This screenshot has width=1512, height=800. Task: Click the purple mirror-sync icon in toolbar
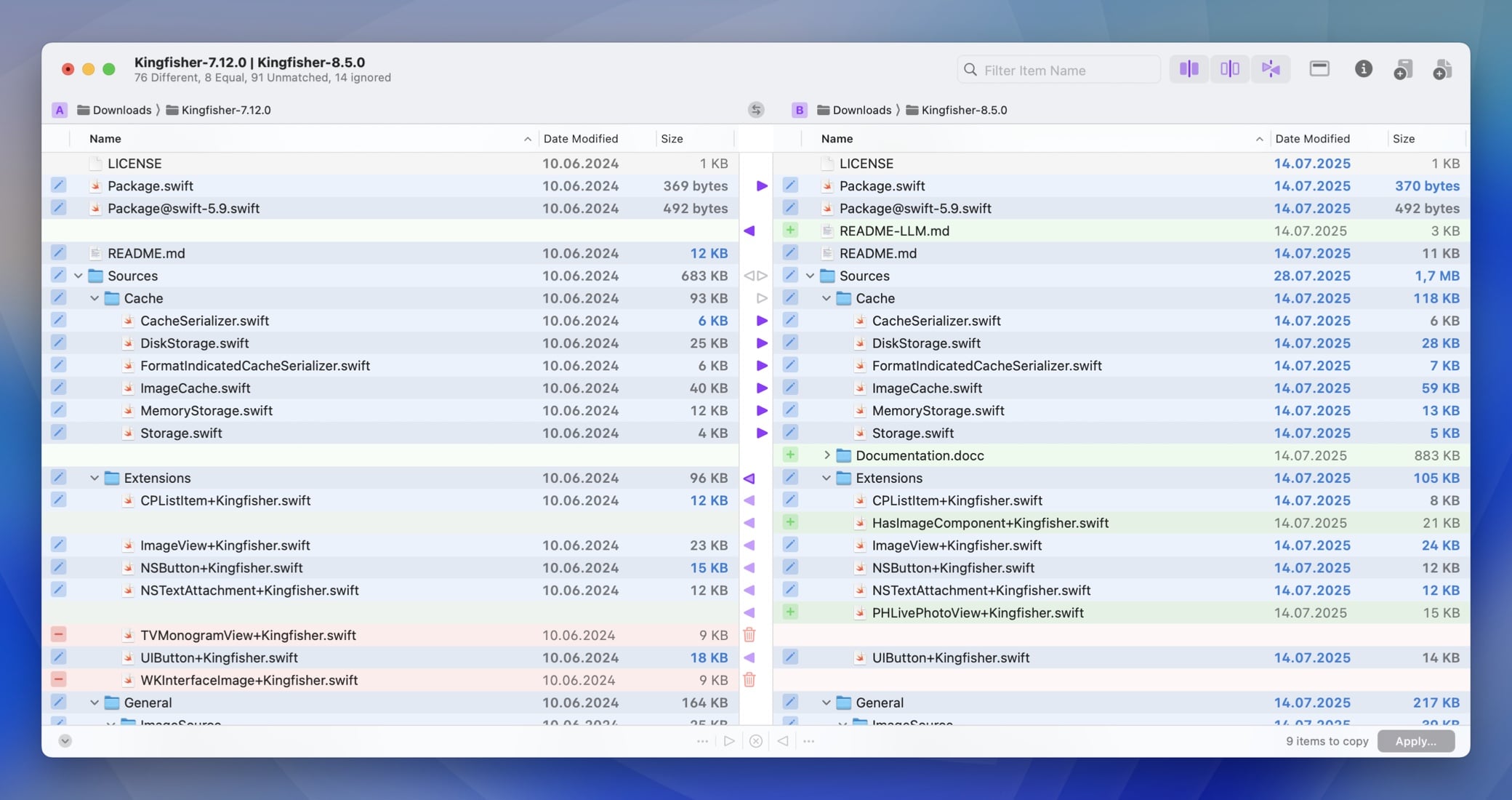[1271, 68]
